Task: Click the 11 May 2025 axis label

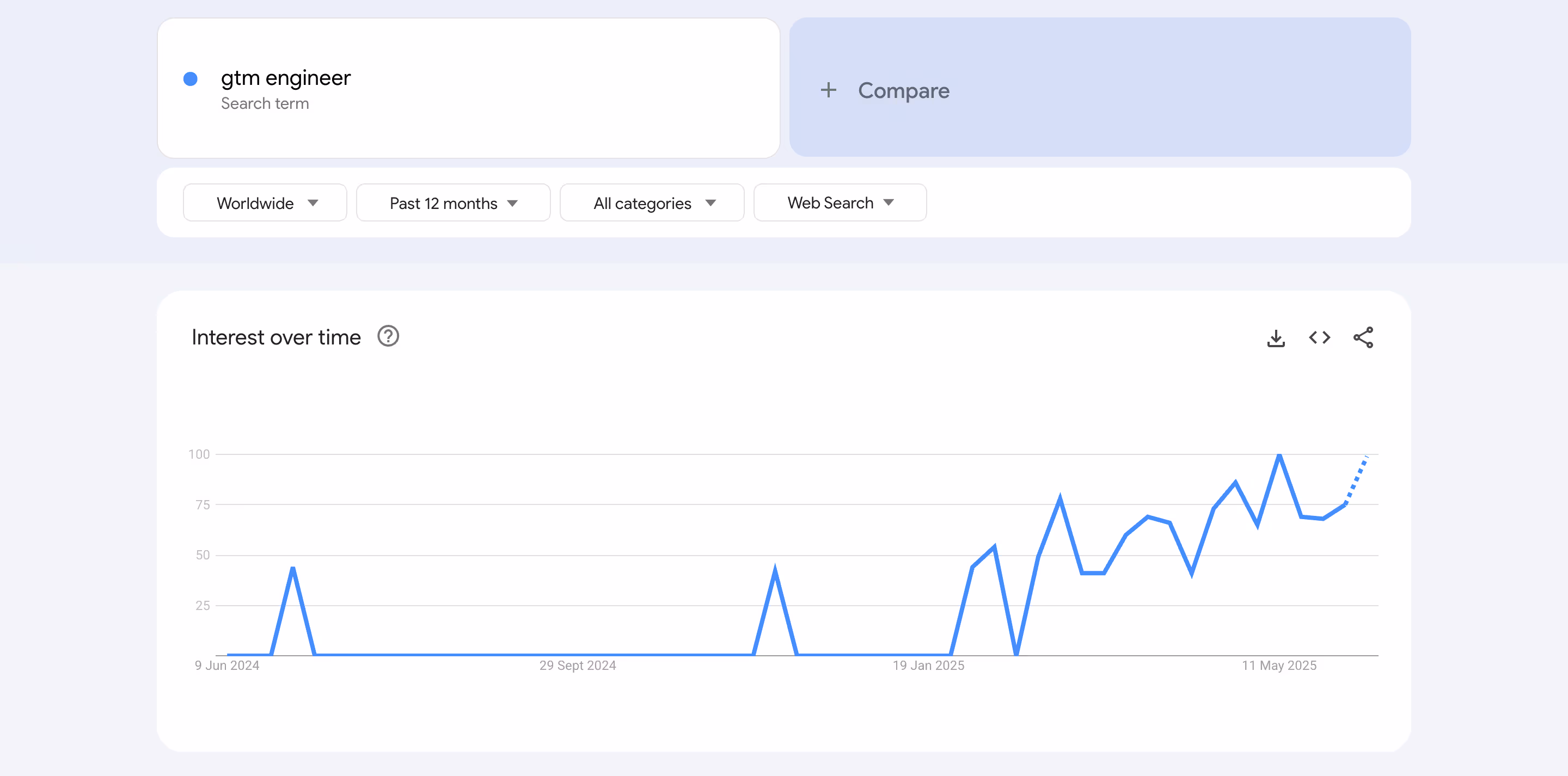Action: tap(1278, 665)
